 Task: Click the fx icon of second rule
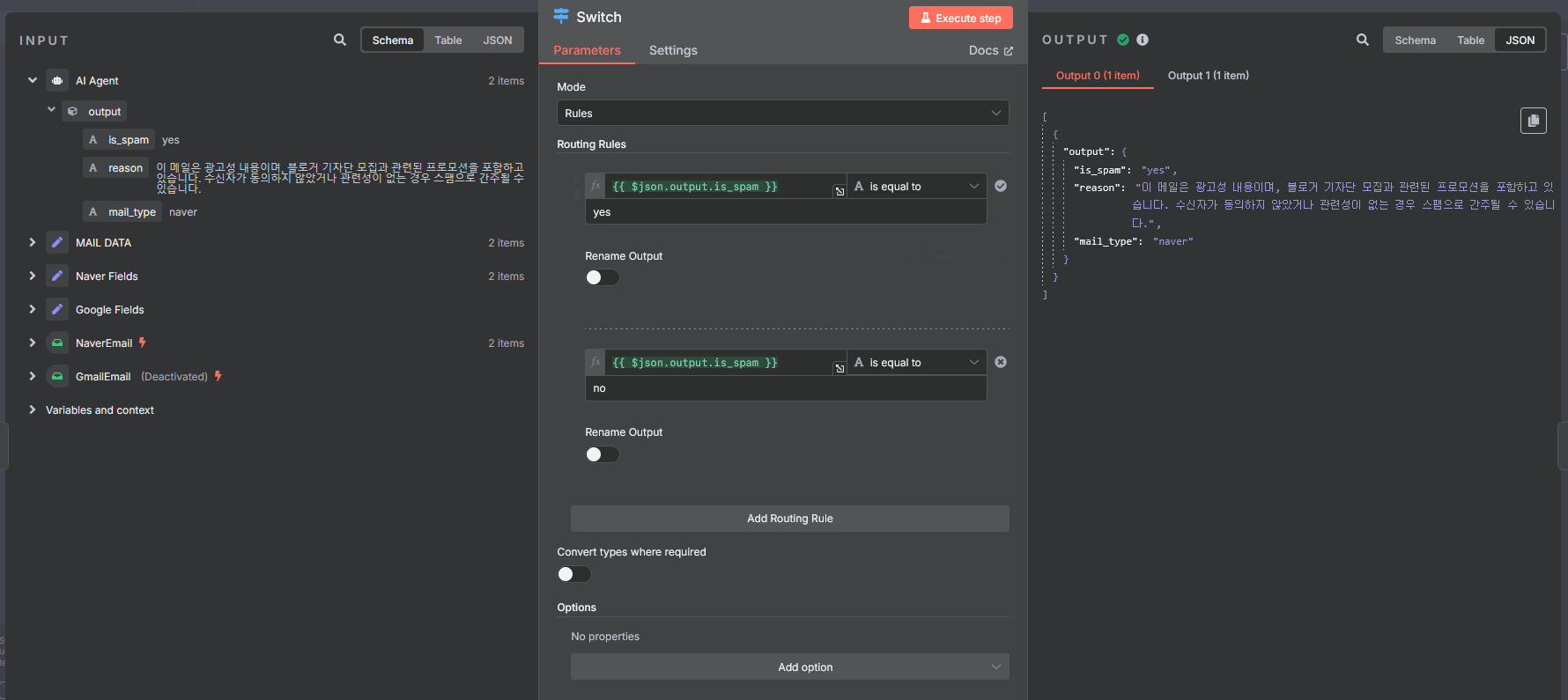pyautogui.click(x=595, y=362)
